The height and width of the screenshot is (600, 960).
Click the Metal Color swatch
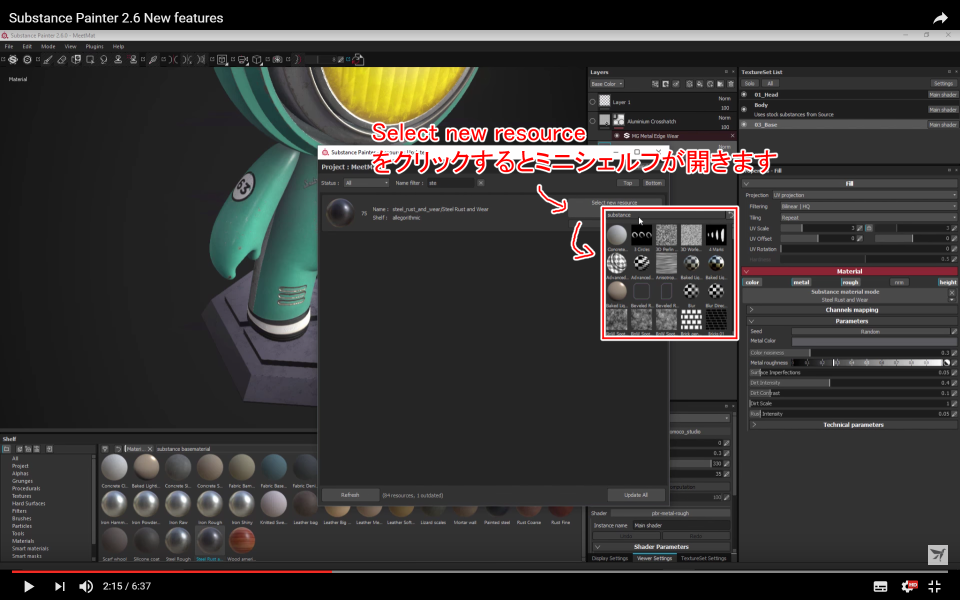(874, 341)
